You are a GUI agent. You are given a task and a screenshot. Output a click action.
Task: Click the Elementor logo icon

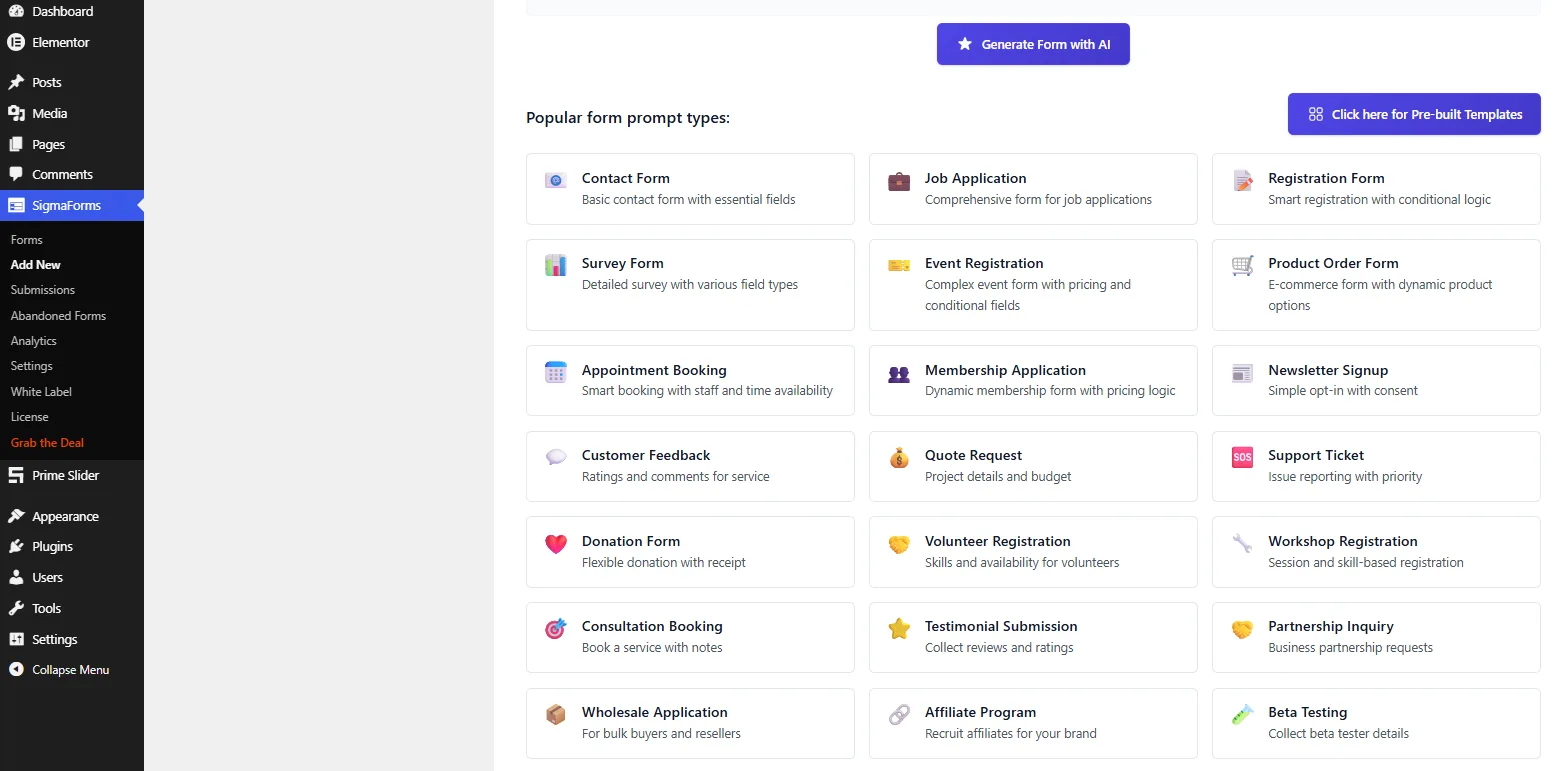(x=16, y=42)
